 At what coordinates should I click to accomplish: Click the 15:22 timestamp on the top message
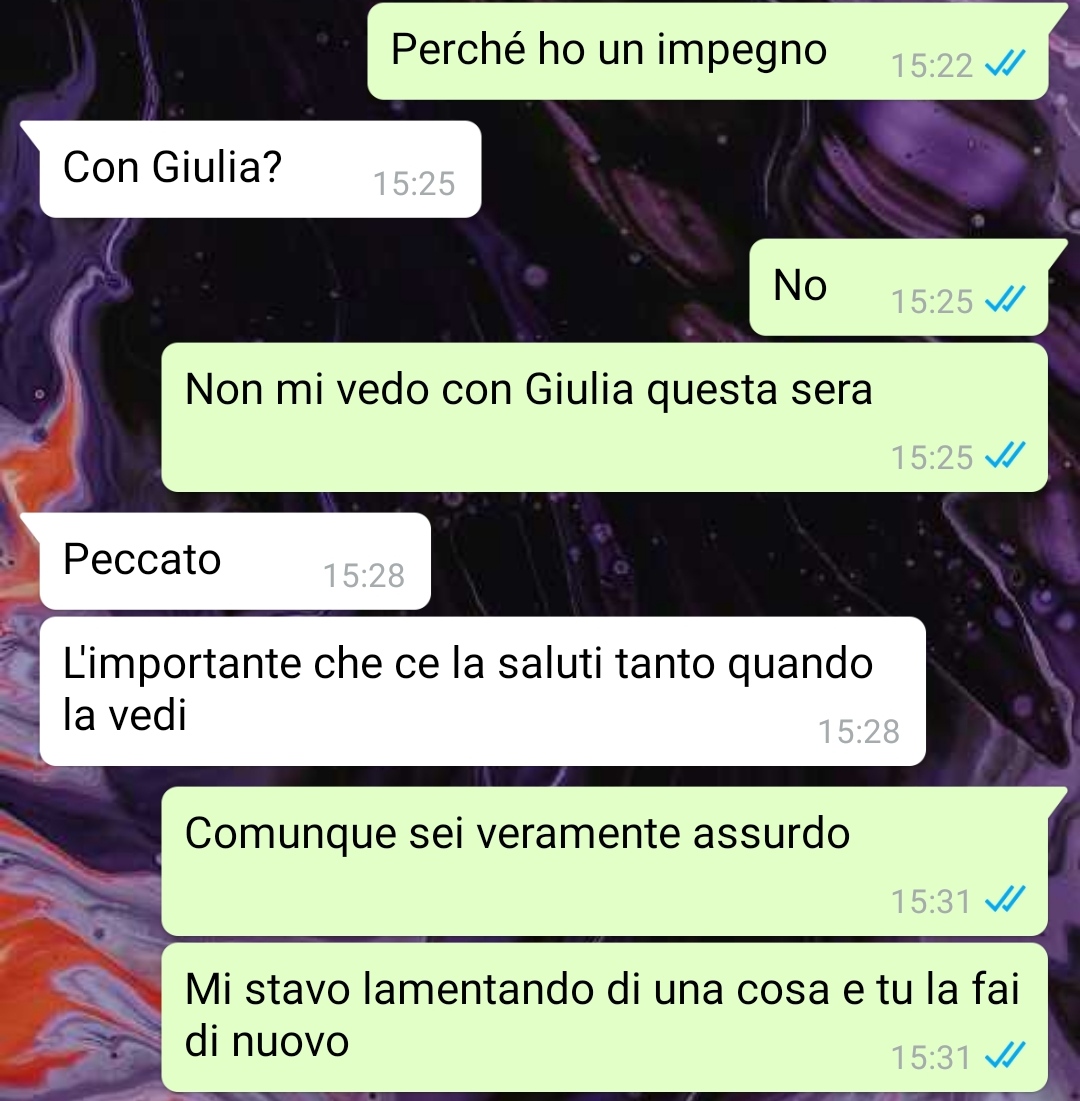[x=932, y=66]
